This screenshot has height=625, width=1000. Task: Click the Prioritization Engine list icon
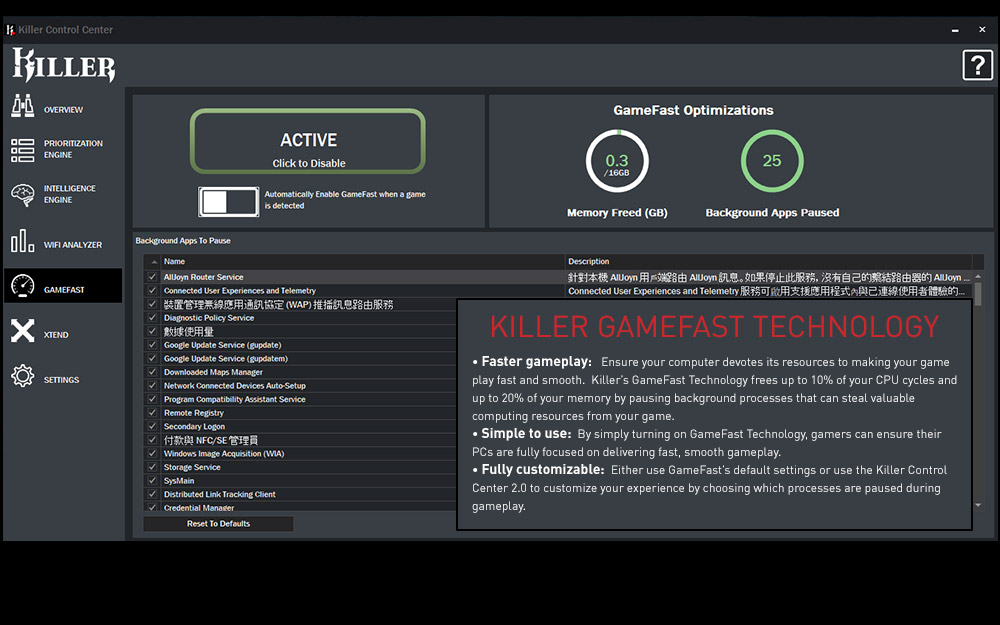point(22,150)
